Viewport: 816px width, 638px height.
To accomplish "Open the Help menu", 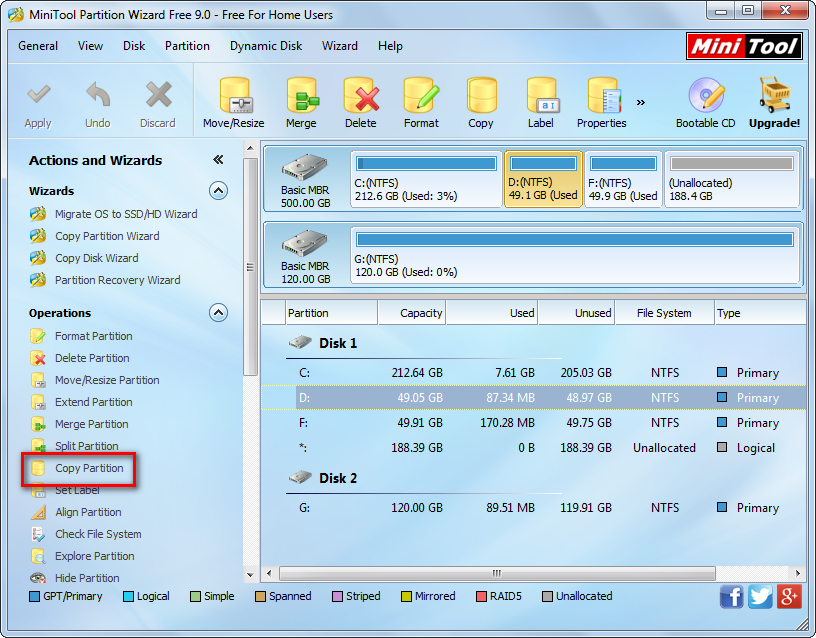I will tap(390, 46).
